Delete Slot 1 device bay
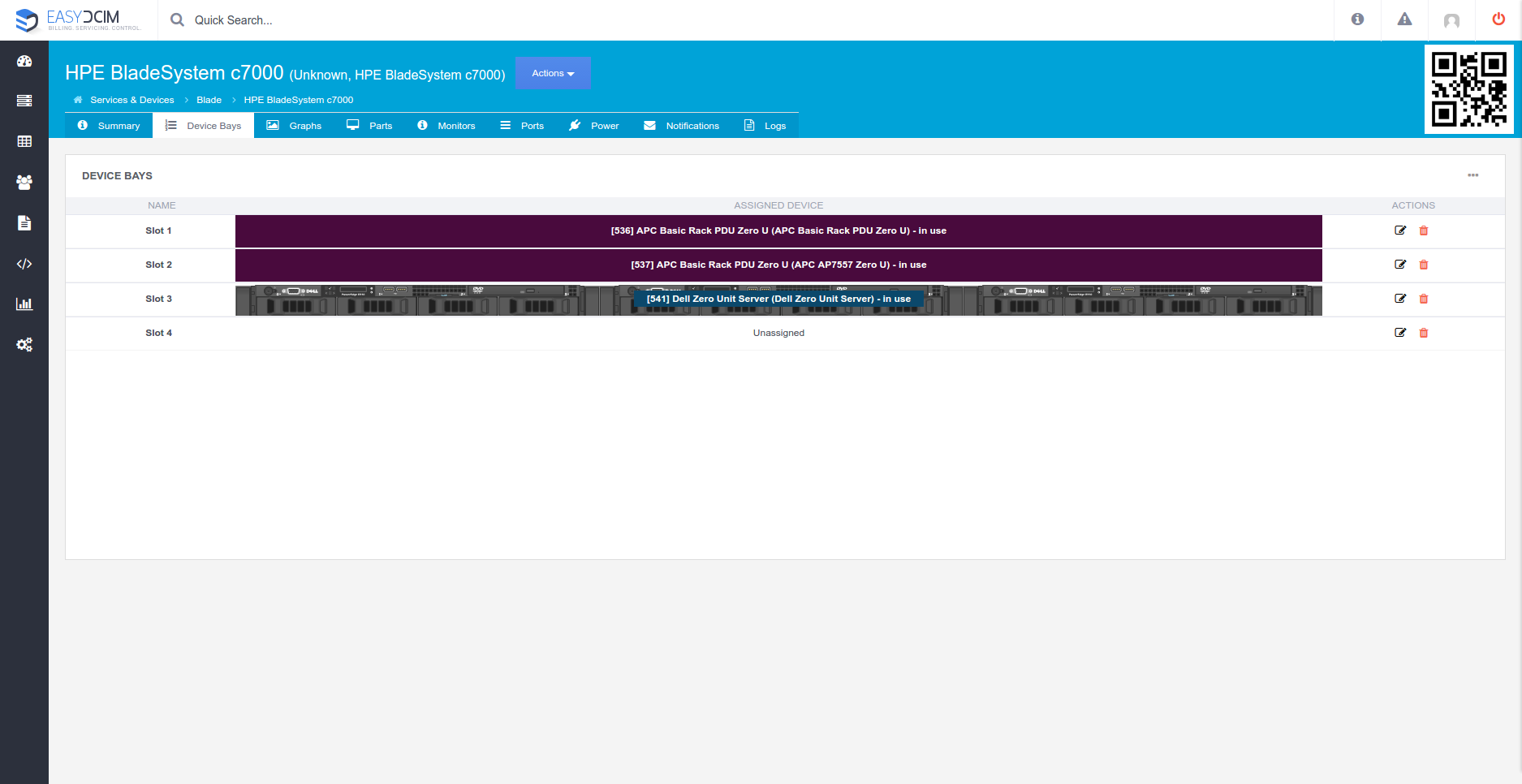1522x784 pixels. [x=1424, y=230]
